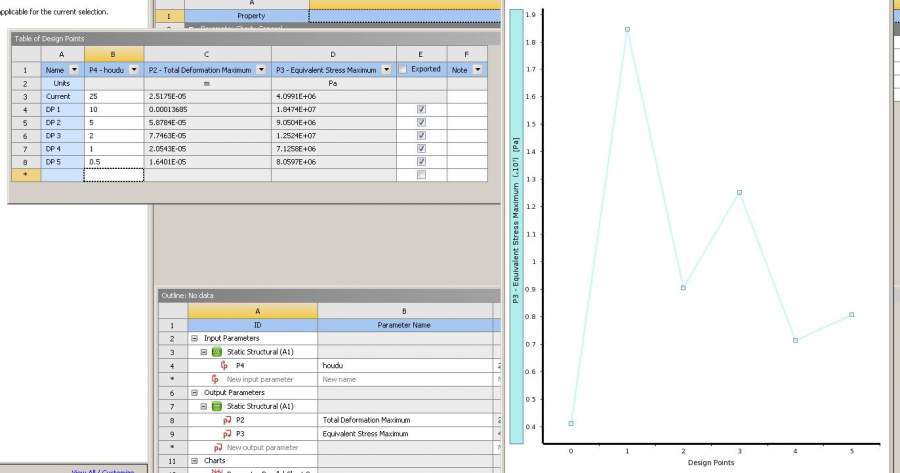Click the P3 output parameter icon
Viewport: 900px width, 473px height.
pyautogui.click(x=227, y=434)
